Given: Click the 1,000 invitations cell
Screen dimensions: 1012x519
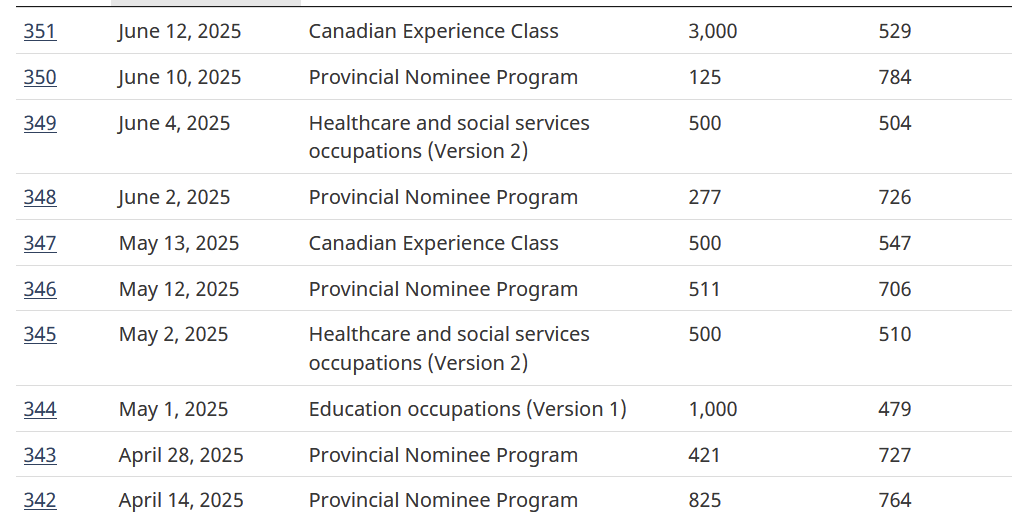Looking at the screenshot, I should click(712, 409).
